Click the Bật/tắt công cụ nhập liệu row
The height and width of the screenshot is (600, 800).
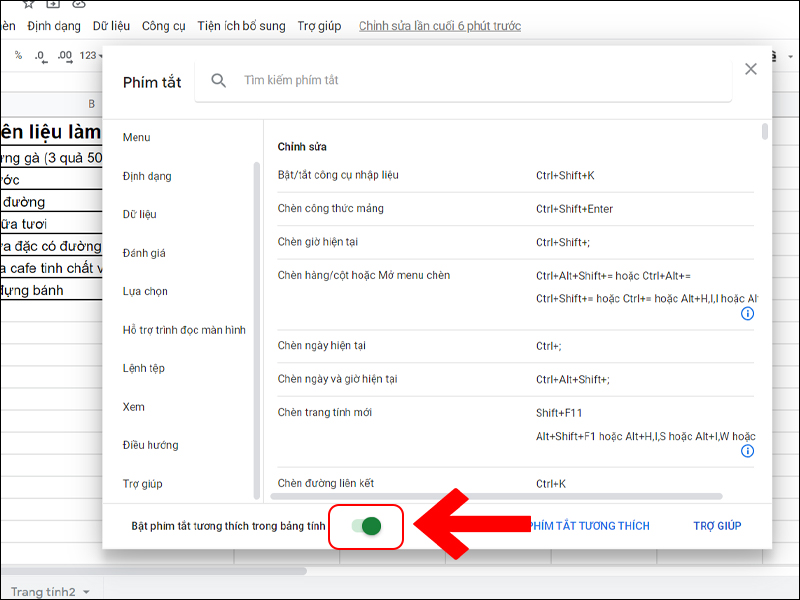tap(515, 176)
